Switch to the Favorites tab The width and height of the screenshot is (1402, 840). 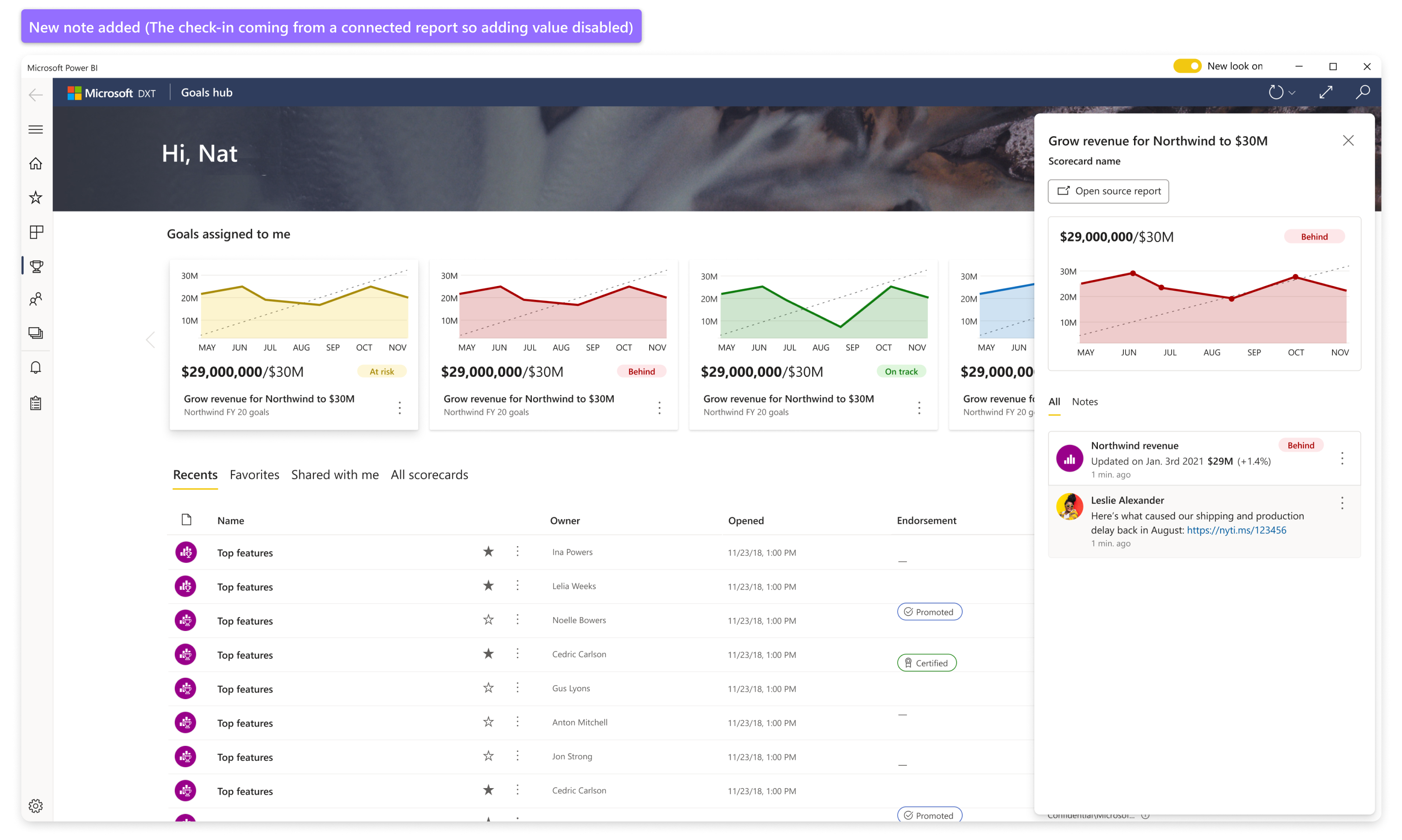(255, 474)
